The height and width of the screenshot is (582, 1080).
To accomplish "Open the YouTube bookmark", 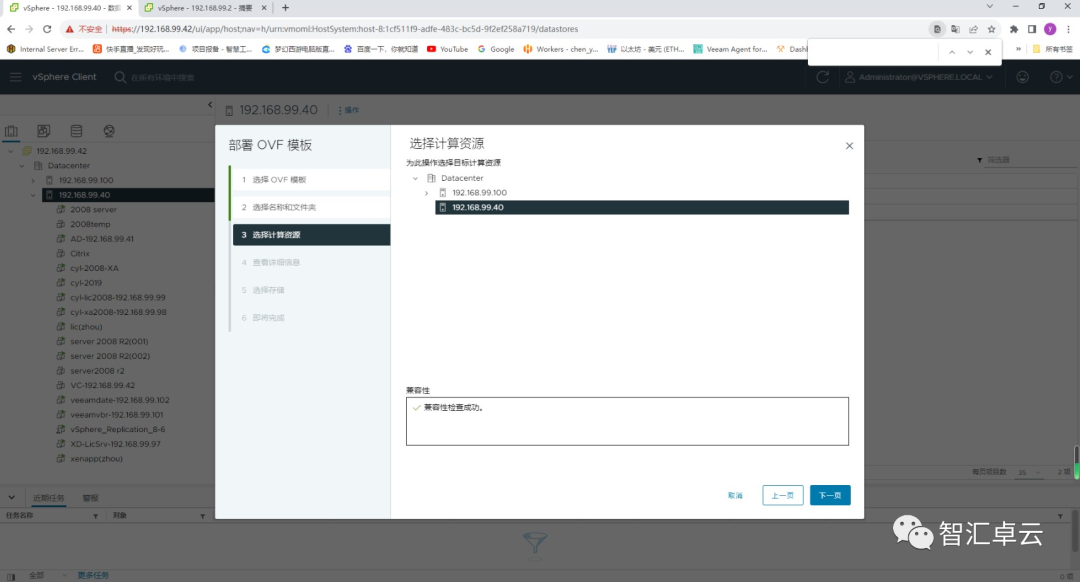I will coord(448,50).
